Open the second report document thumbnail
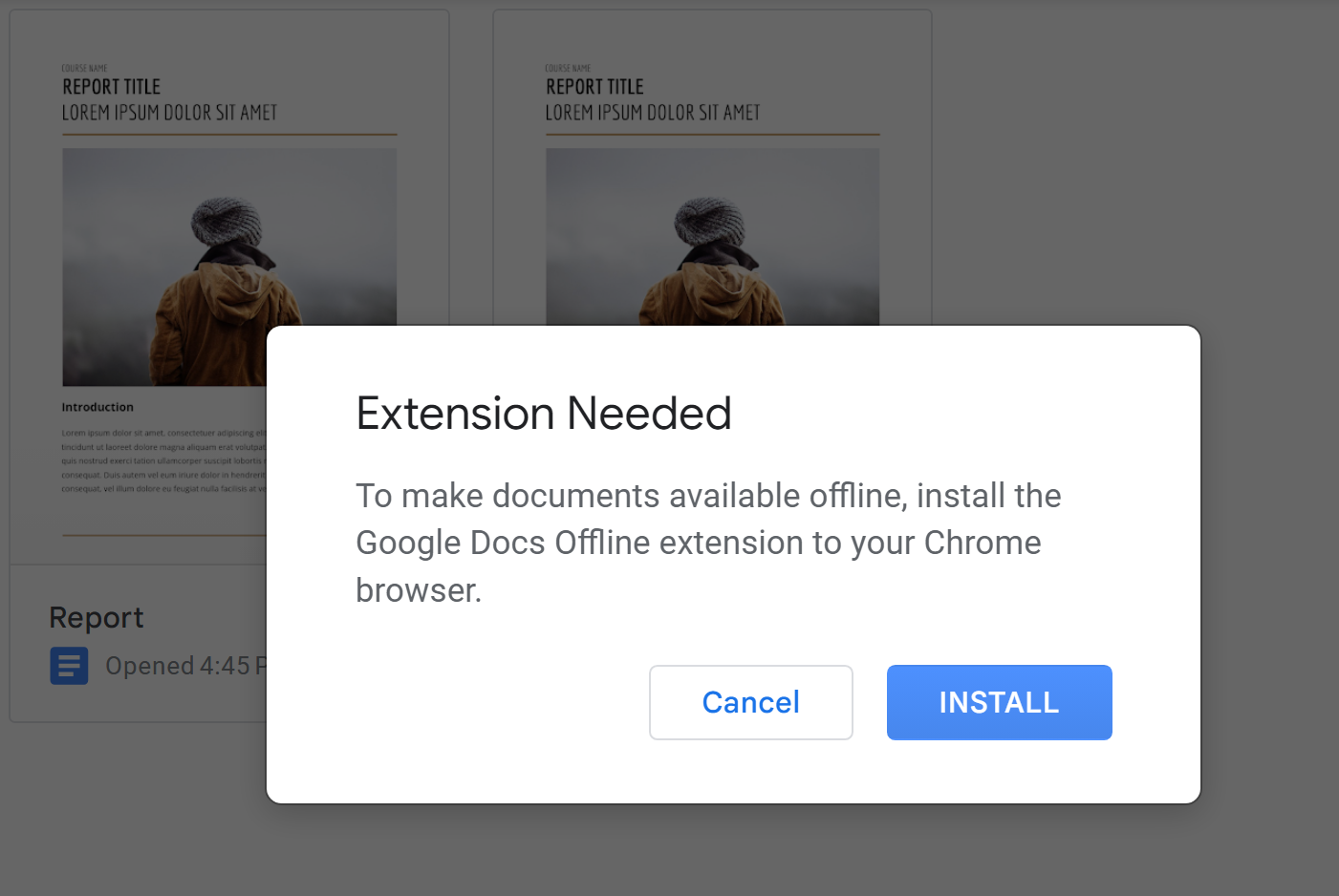 tap(712, 168)
